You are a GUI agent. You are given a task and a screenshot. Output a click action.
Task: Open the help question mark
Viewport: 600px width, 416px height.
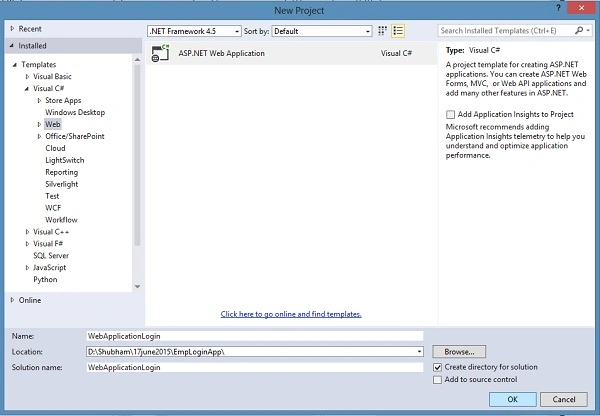pyautogui.click(x=559, y=8)
